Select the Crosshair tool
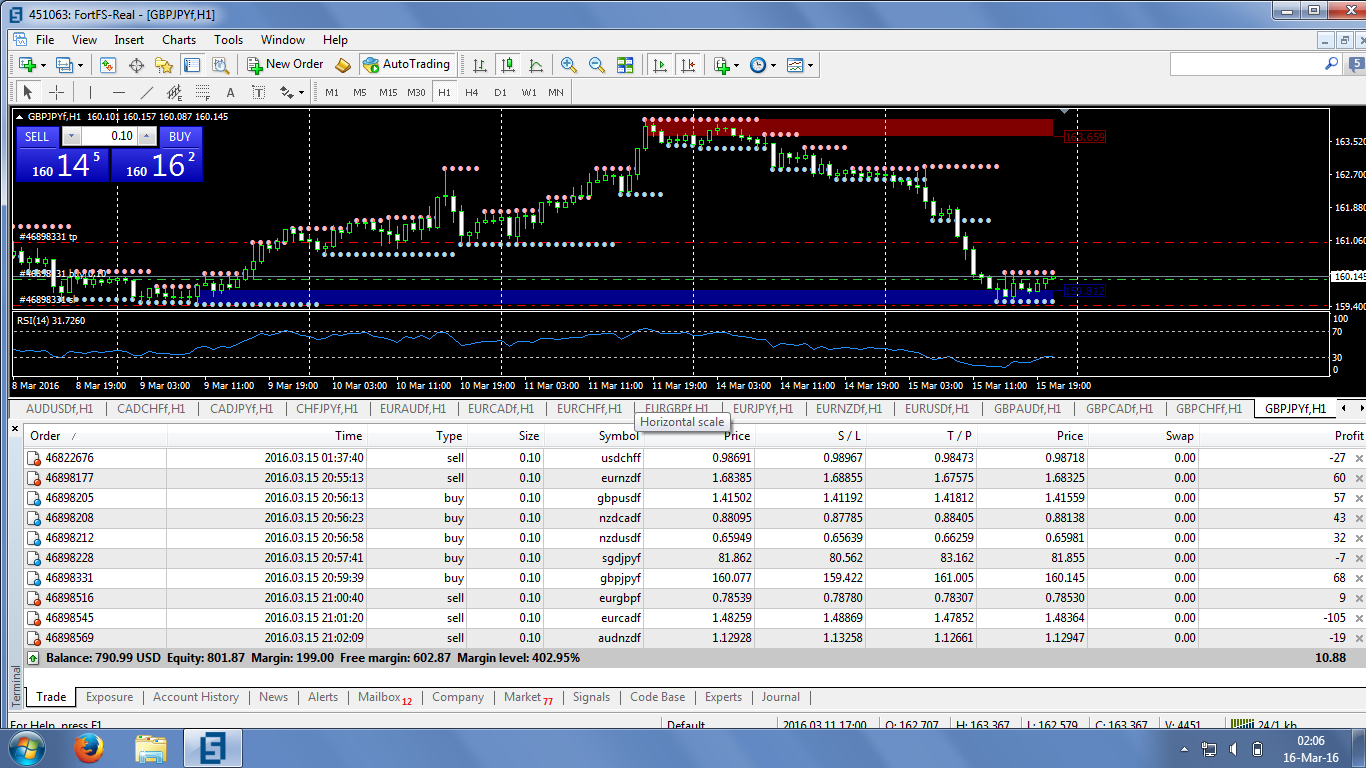 click(57, 92)
